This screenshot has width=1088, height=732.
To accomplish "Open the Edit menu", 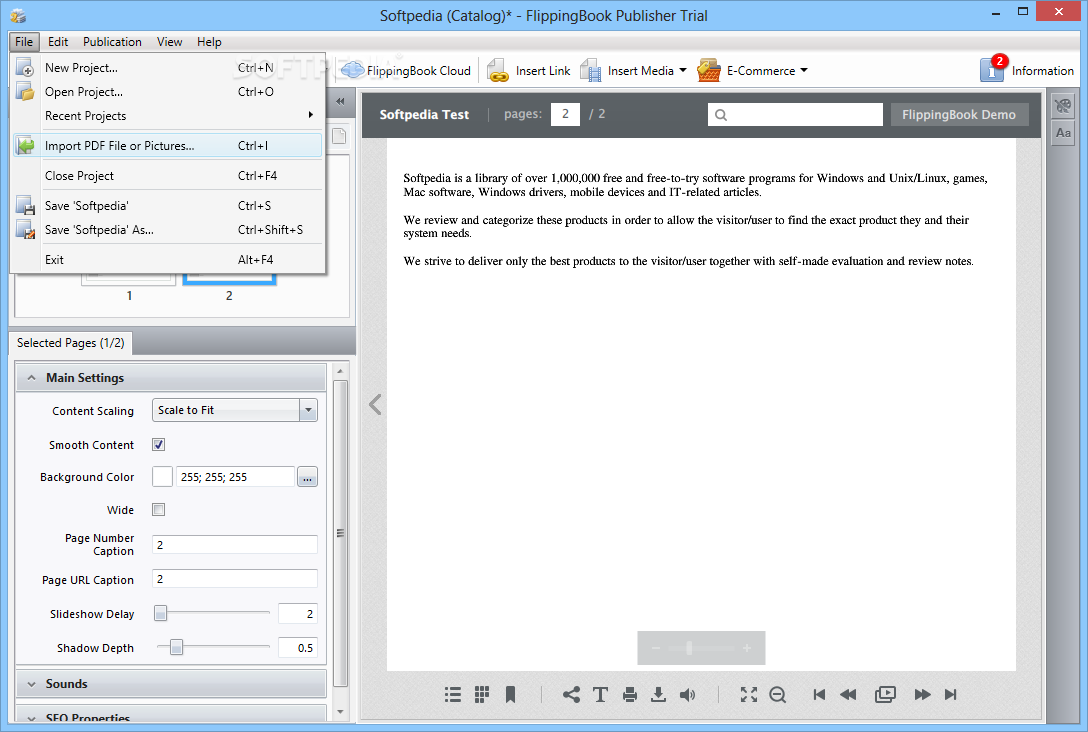I will click(58, 42).
